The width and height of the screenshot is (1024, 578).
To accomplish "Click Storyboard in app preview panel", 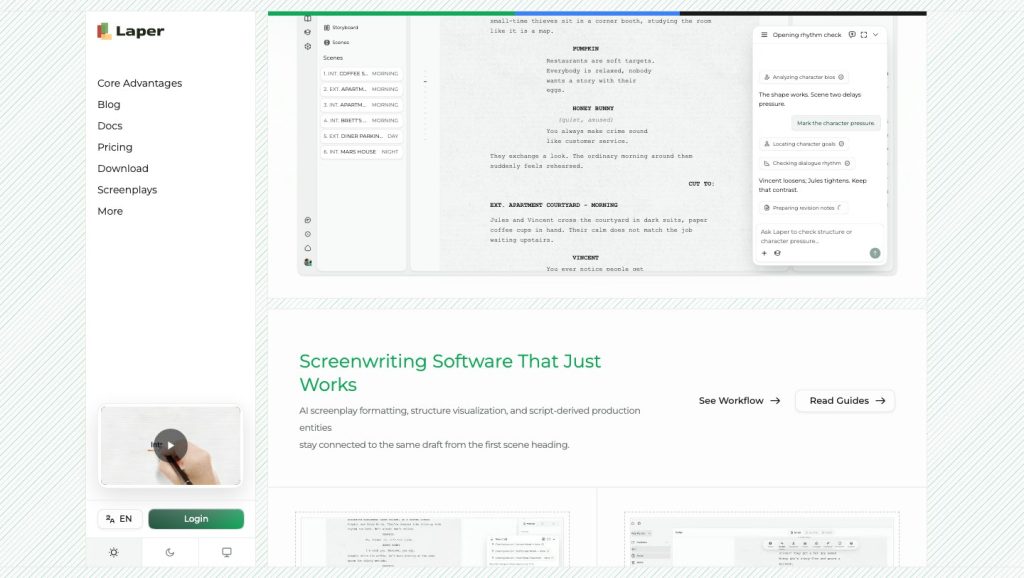I will point(341,27).
